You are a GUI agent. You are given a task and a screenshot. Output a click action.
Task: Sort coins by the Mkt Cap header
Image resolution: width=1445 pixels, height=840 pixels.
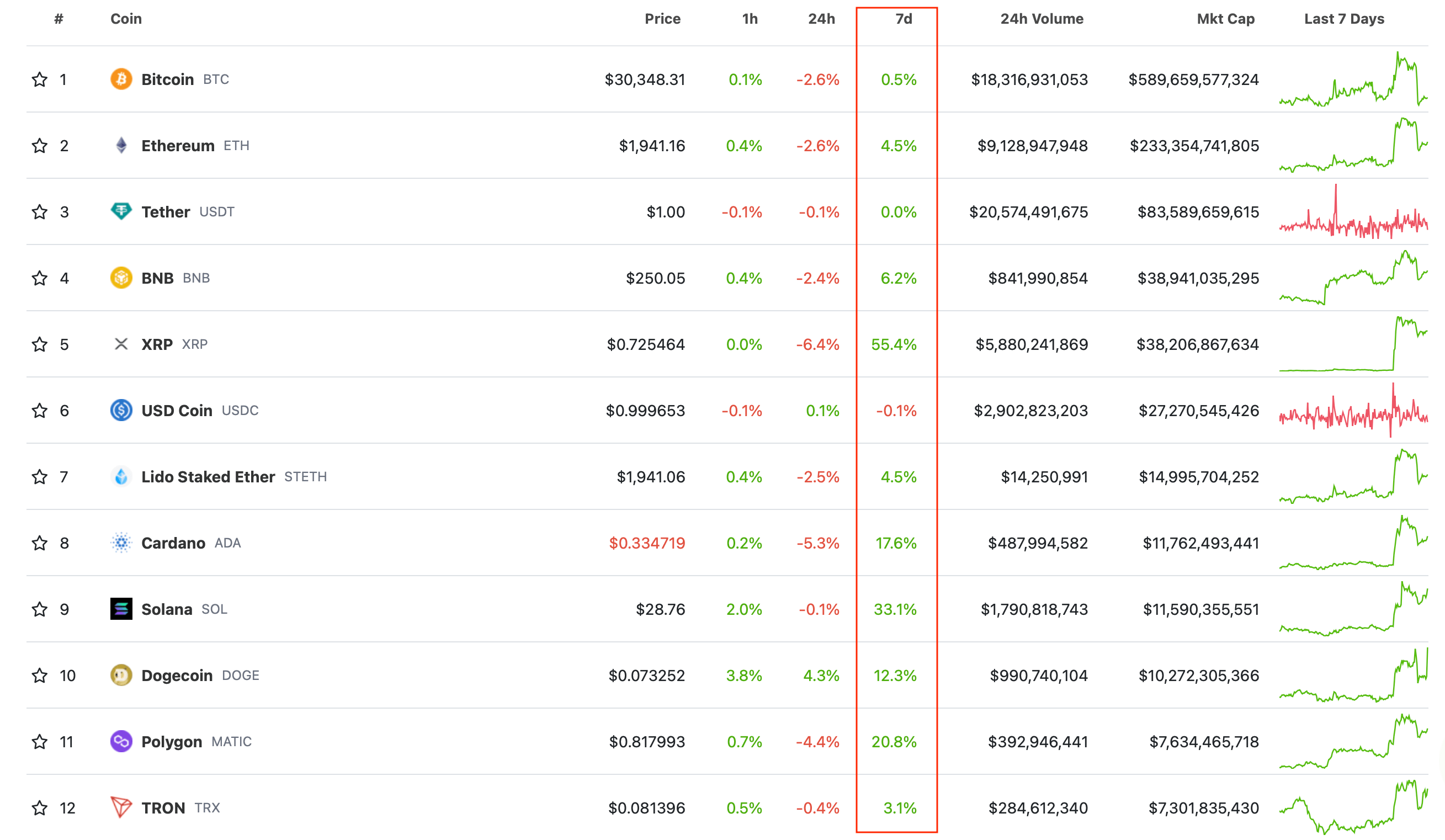[1225, 19]
